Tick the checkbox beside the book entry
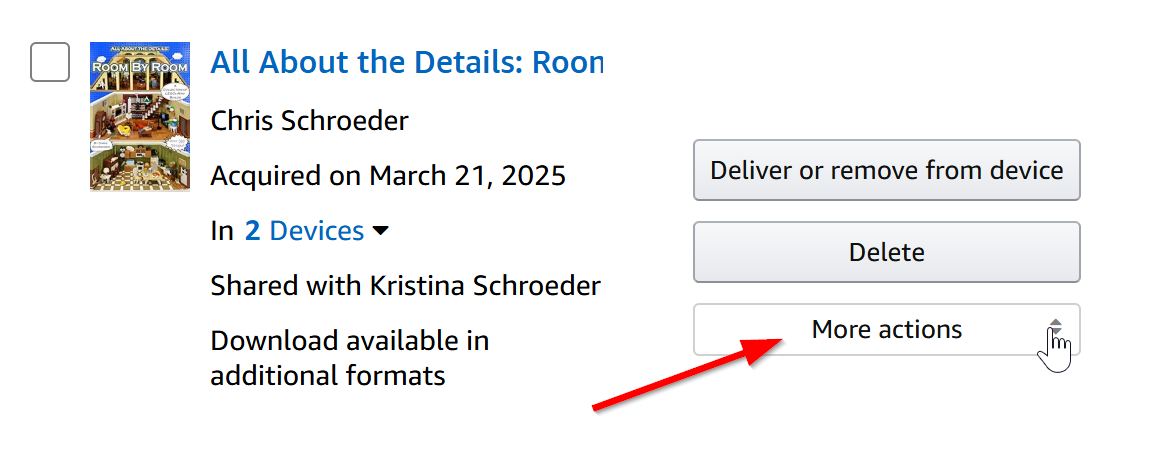Image resolution: width=1165 pixels, height=457 pixels. pos(50,63)
